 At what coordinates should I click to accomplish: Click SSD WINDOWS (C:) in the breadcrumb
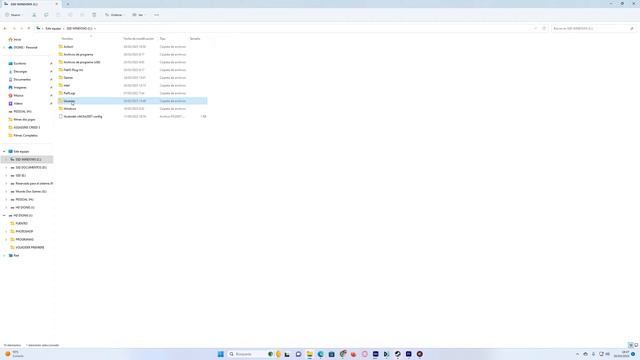click(79, 29)
